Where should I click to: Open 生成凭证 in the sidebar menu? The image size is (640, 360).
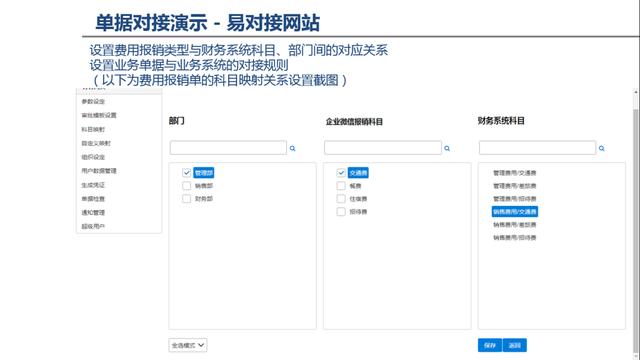coord(93,185)
